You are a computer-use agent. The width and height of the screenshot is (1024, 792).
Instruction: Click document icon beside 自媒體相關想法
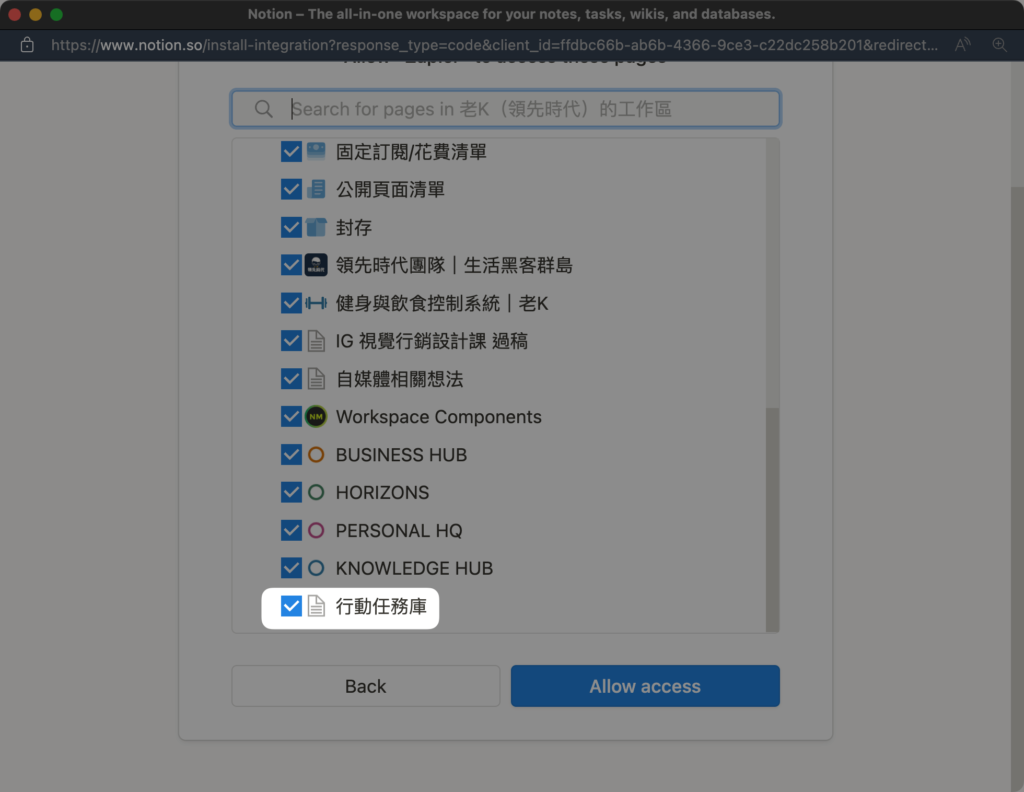[316, 379]
